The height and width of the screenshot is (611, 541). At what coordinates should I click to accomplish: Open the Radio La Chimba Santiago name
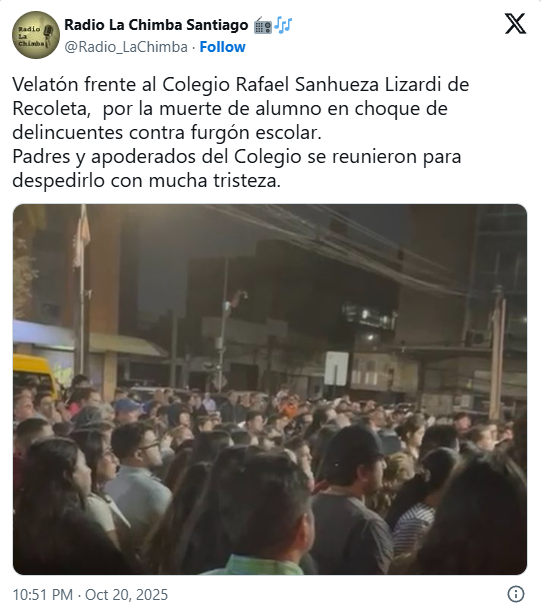click(x=156, y=25)
